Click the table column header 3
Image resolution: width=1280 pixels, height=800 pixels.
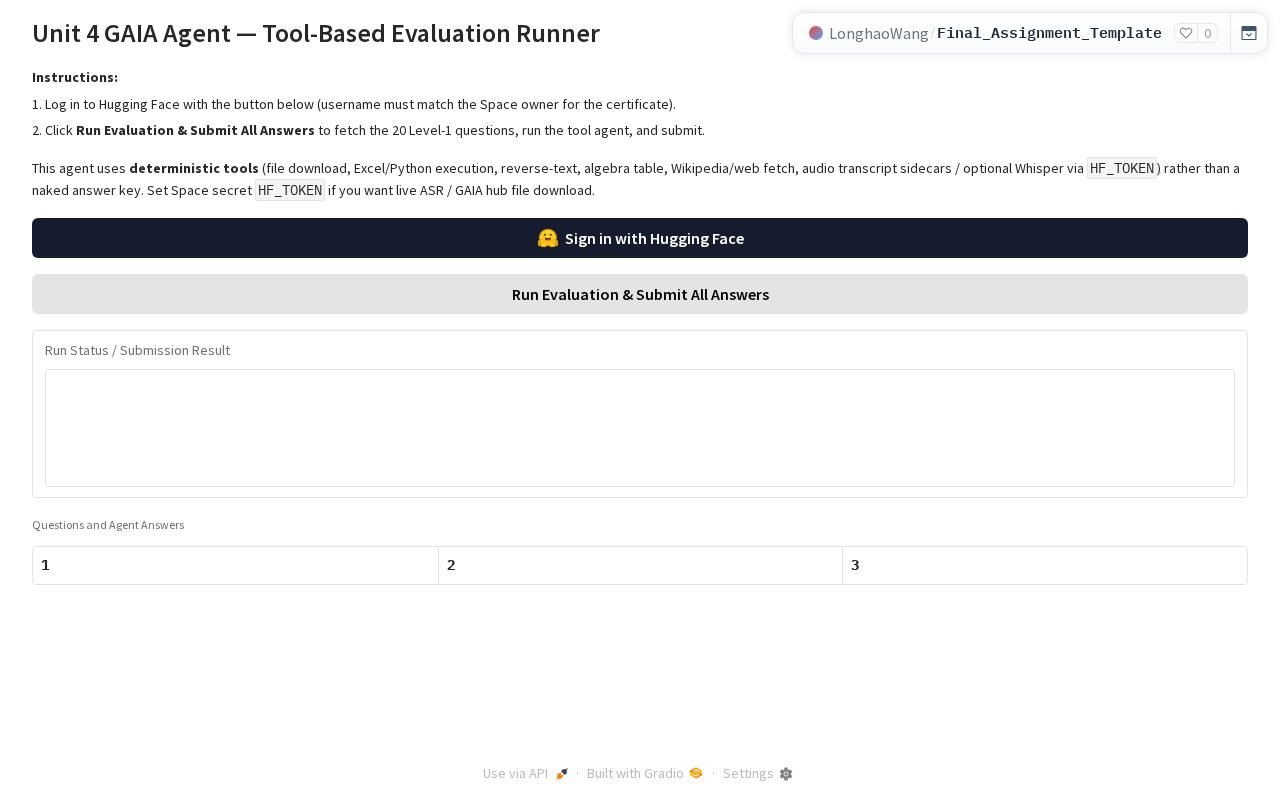pyautogui.click(x=1045, y=565)
